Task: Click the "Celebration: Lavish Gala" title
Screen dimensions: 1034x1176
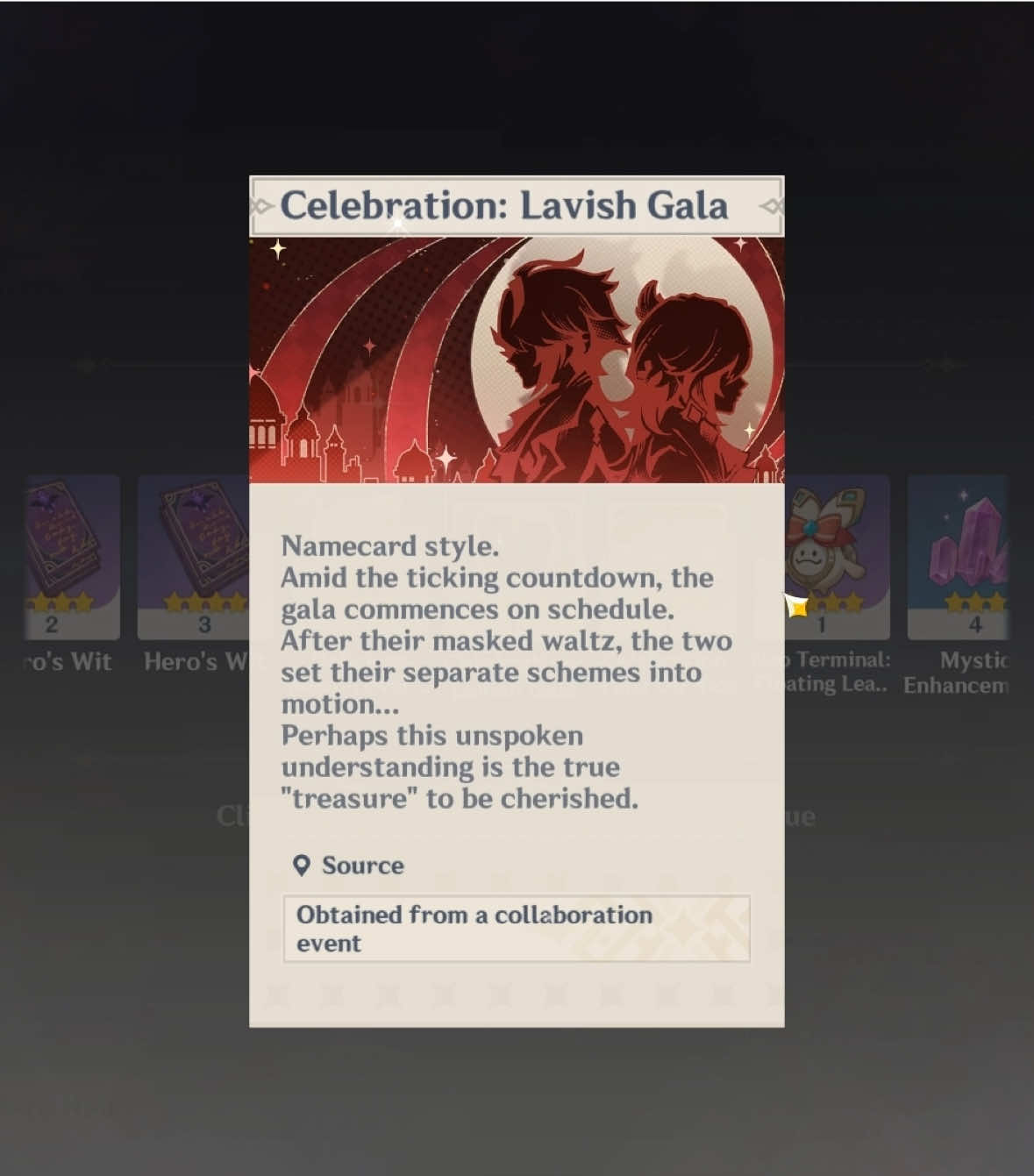Action: tap(504, 206)
